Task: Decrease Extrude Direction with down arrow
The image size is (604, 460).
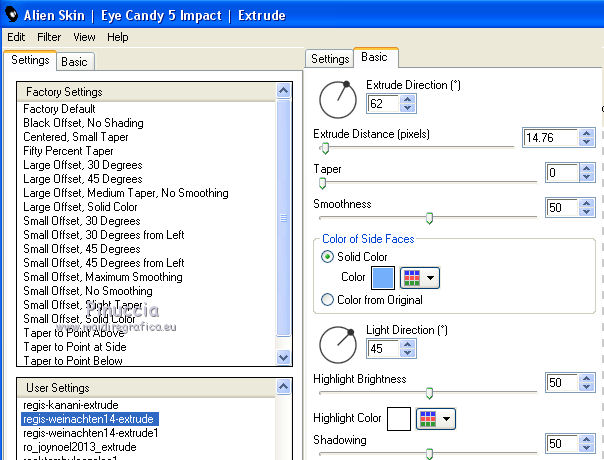Action: 408,108
